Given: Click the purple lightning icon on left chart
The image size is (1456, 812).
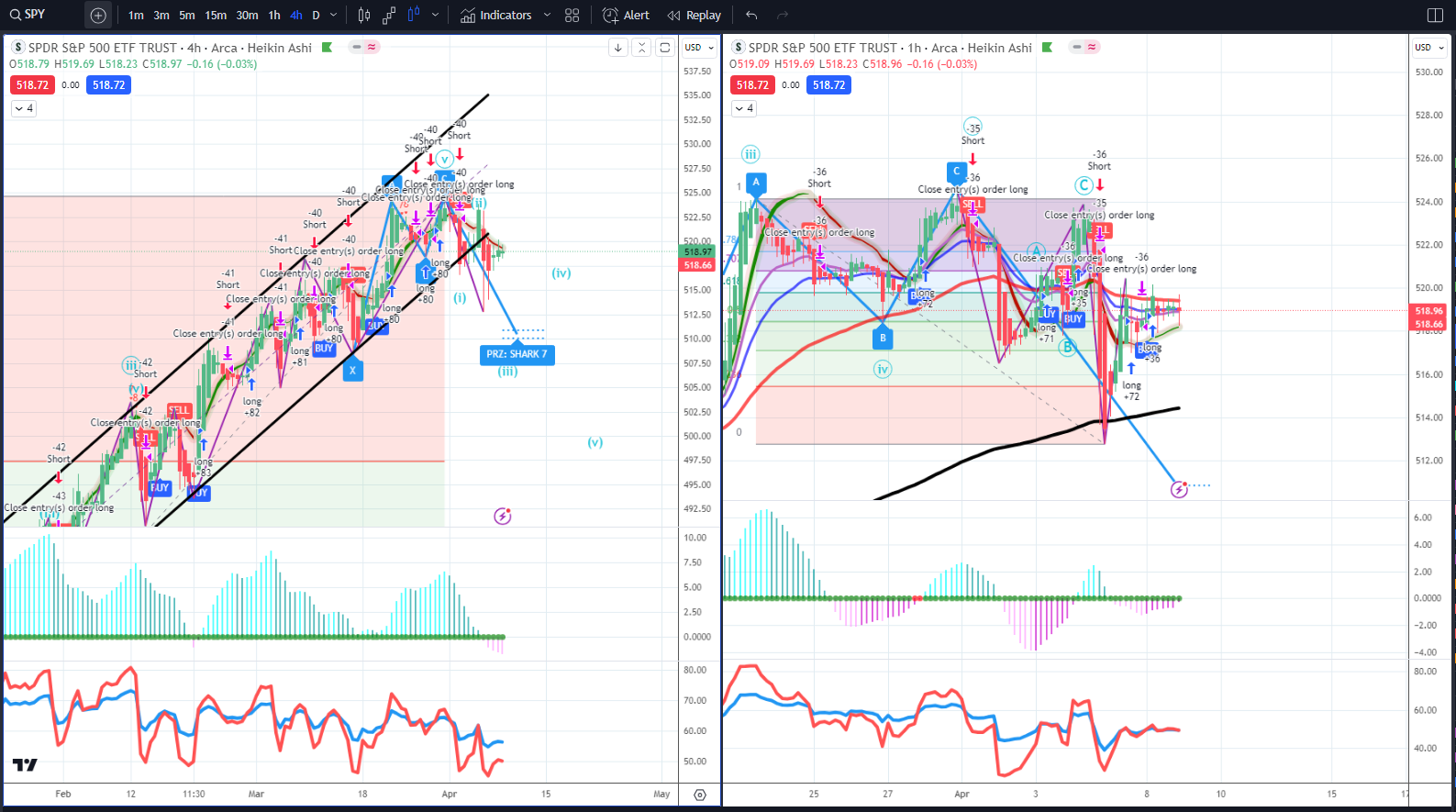Looking at the screenshot, I should click(502, 517).
